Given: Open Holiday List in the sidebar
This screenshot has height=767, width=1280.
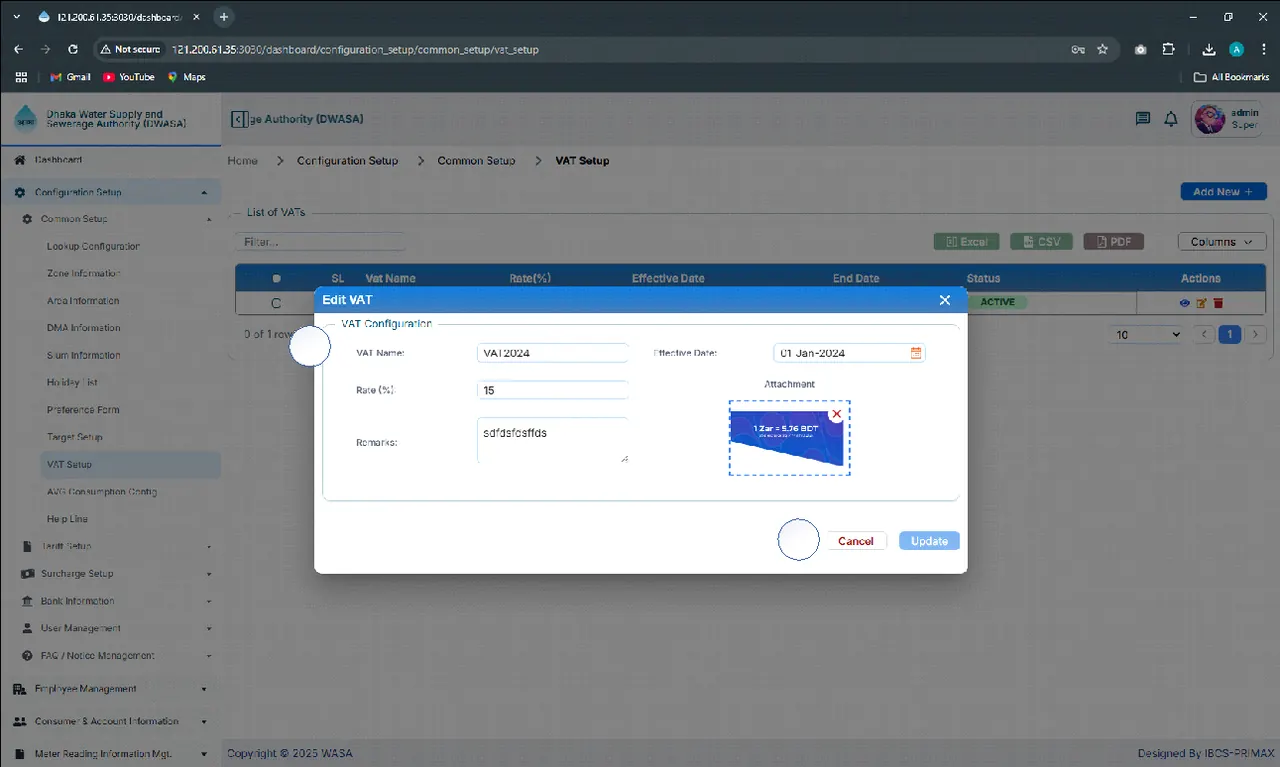Looking at the screenshot, I should [72, 383].
